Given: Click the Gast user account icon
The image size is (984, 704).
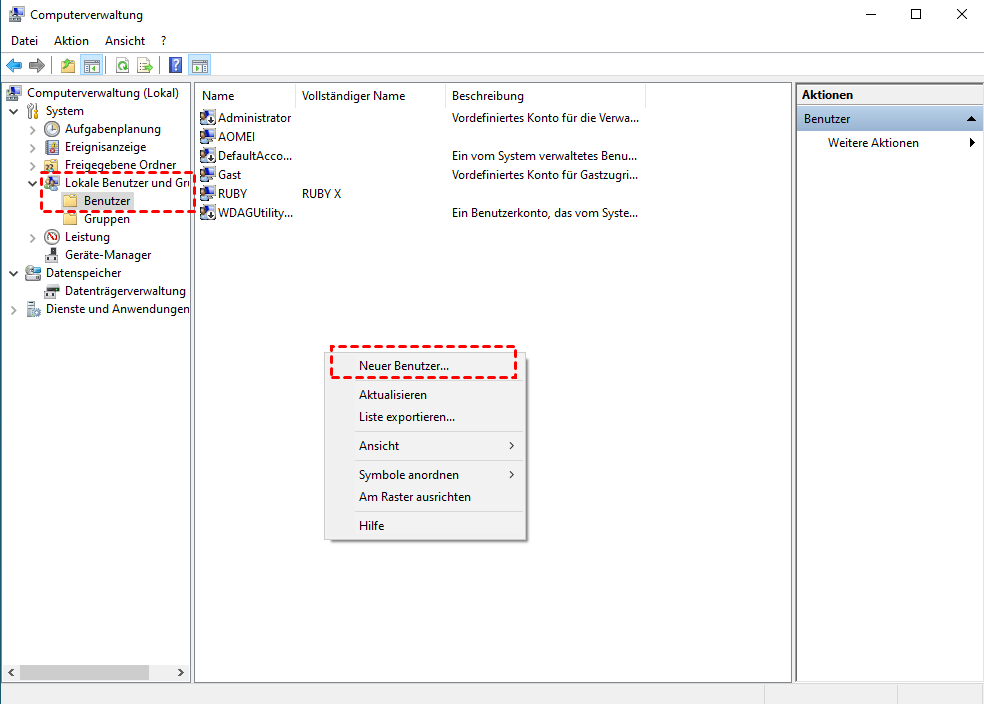Looking at the screenshot, I should pyautogui.click(x=208, y=174).
